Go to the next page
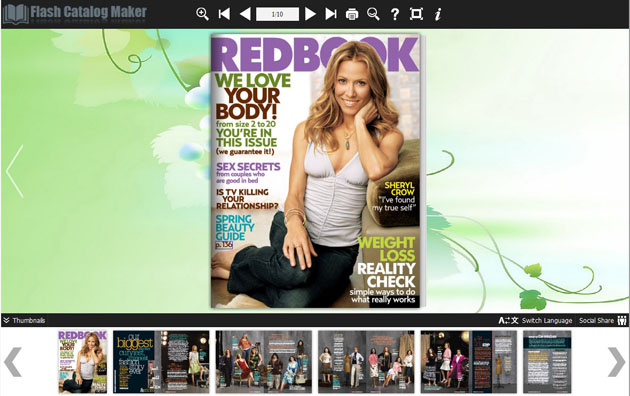This screenshot has width=630, height=396. pos(310,14)
